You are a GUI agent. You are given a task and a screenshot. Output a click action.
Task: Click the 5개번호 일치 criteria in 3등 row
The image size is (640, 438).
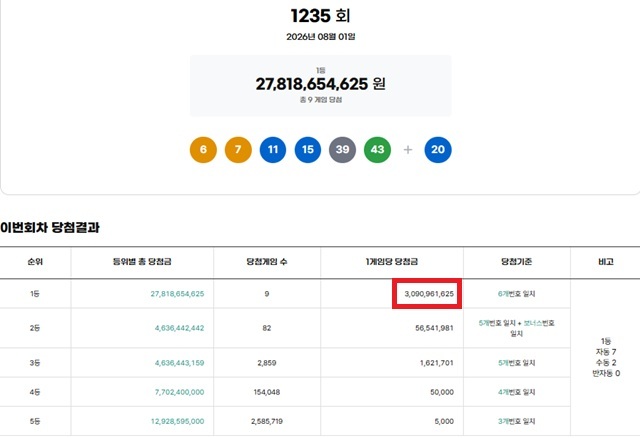[x=517, y=363]
